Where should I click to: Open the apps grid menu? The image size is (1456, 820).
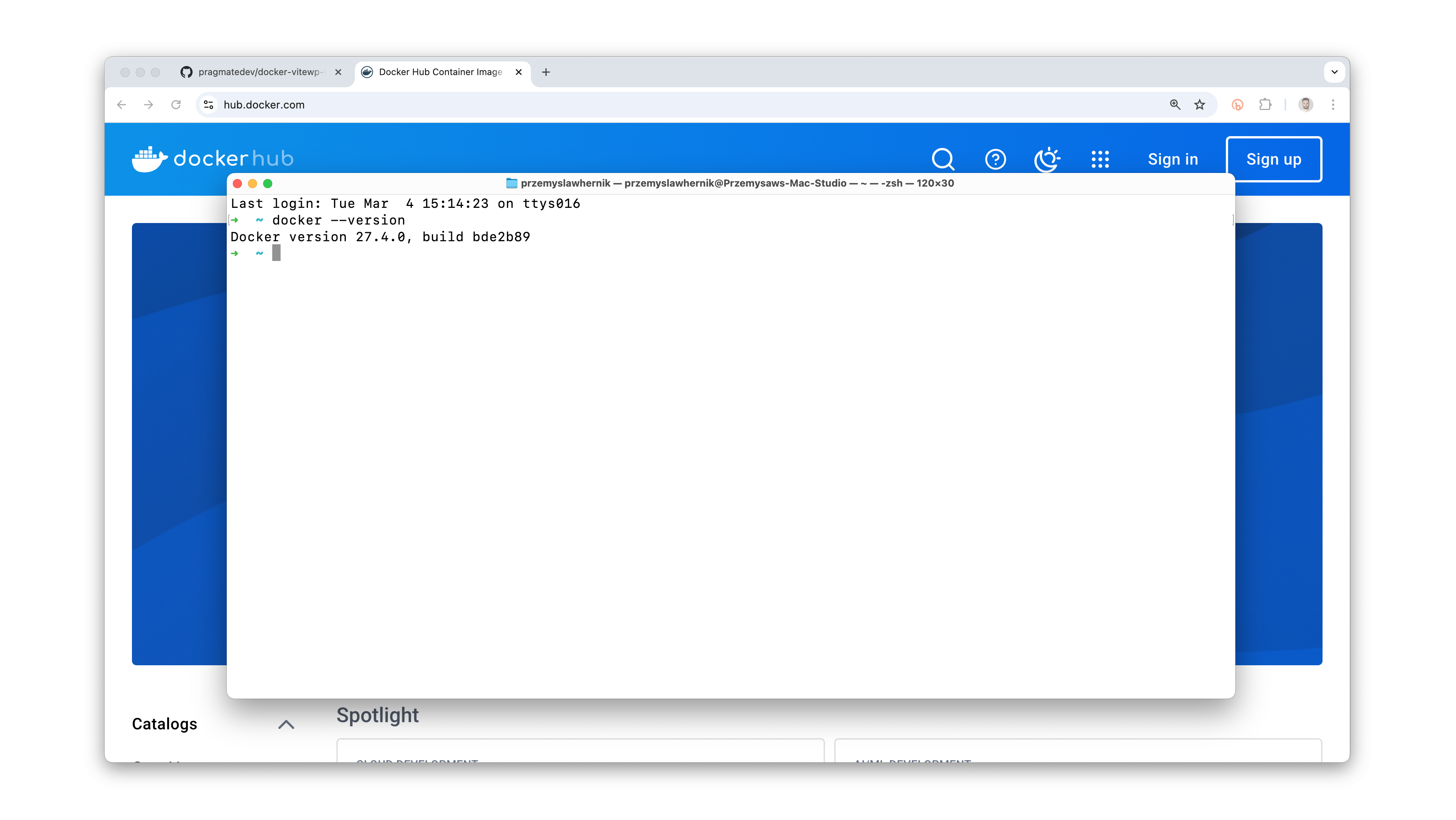[1100, 159]
